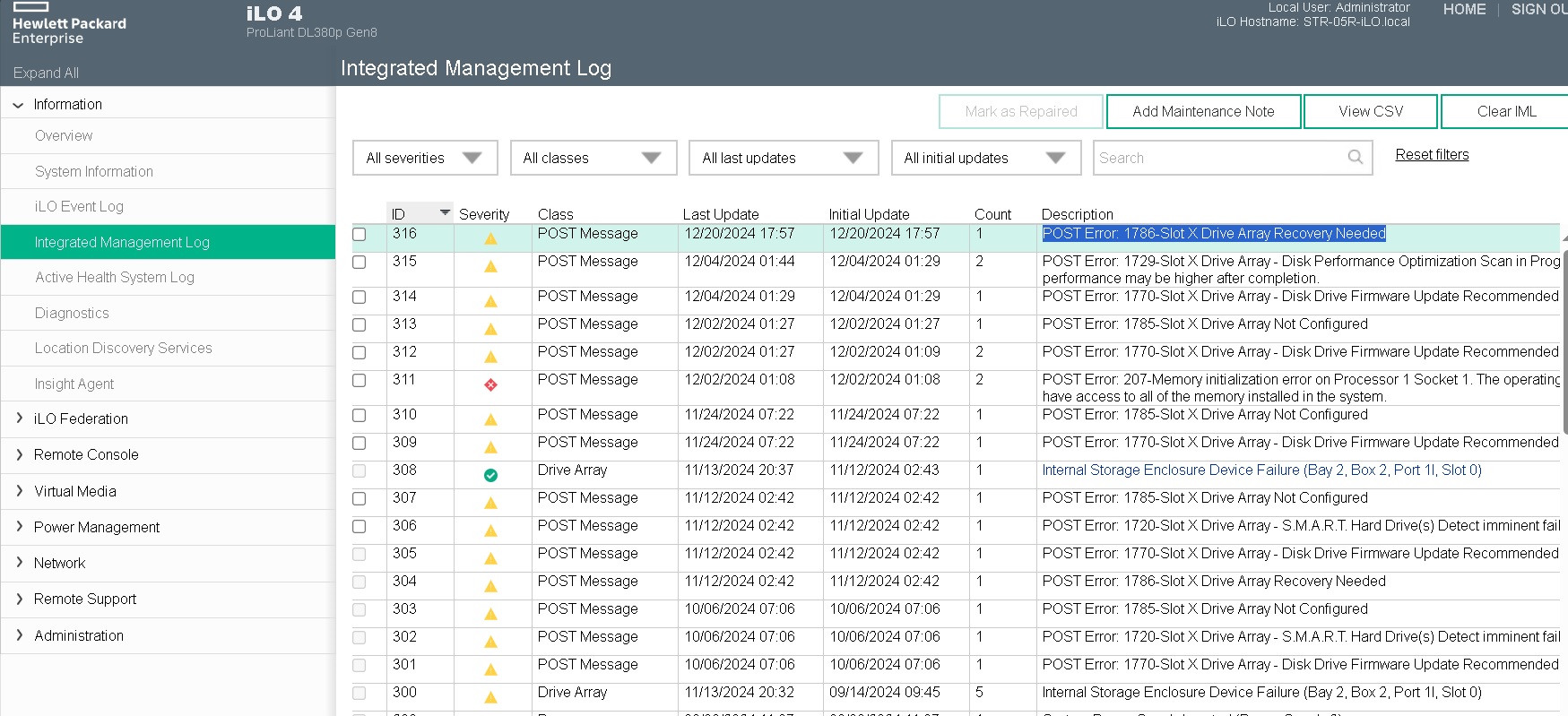Click the warning severity icon for entry 316
This screenshot has width=1568, height=716.
490,238
